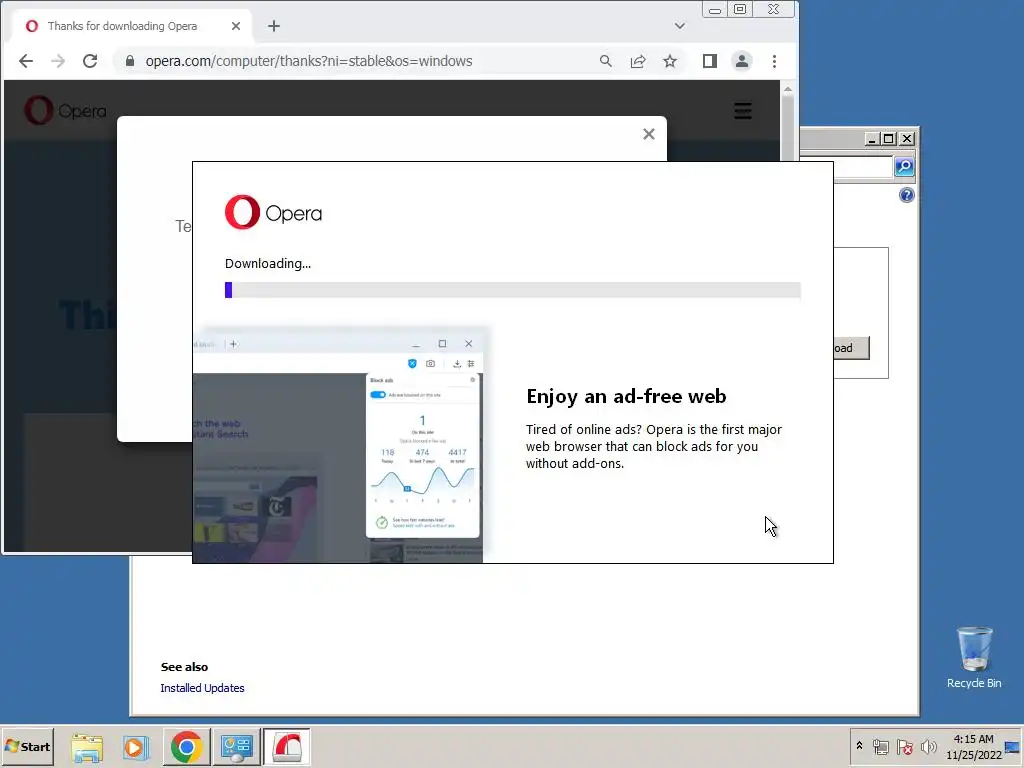This screenshot has height=768, width=1024.
Task: Select the Recycle Bin desktop icon
Action: pos(974,657)
